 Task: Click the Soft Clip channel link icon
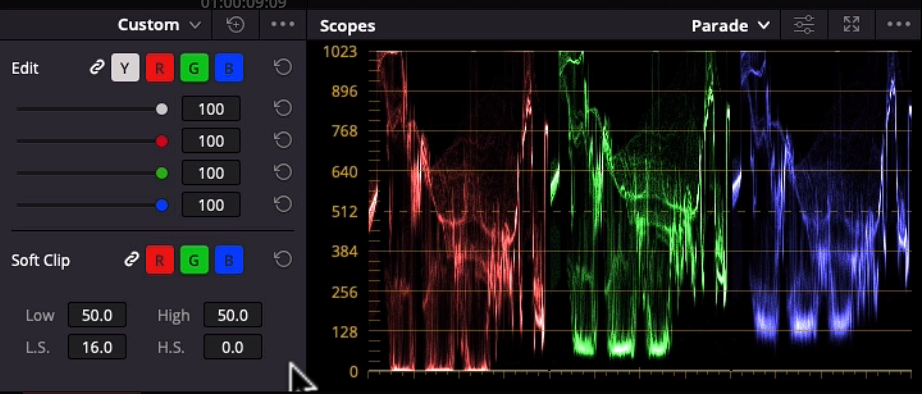pyautogui.click(x=131, y=260)
